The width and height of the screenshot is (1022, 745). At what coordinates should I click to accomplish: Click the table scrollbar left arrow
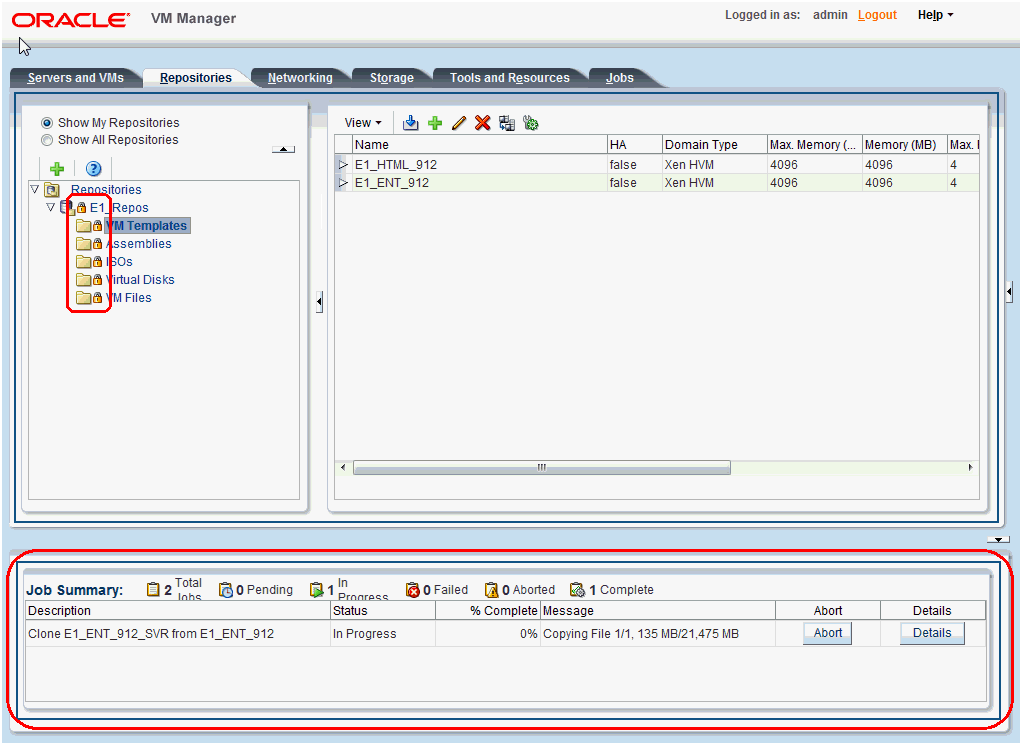343,467
